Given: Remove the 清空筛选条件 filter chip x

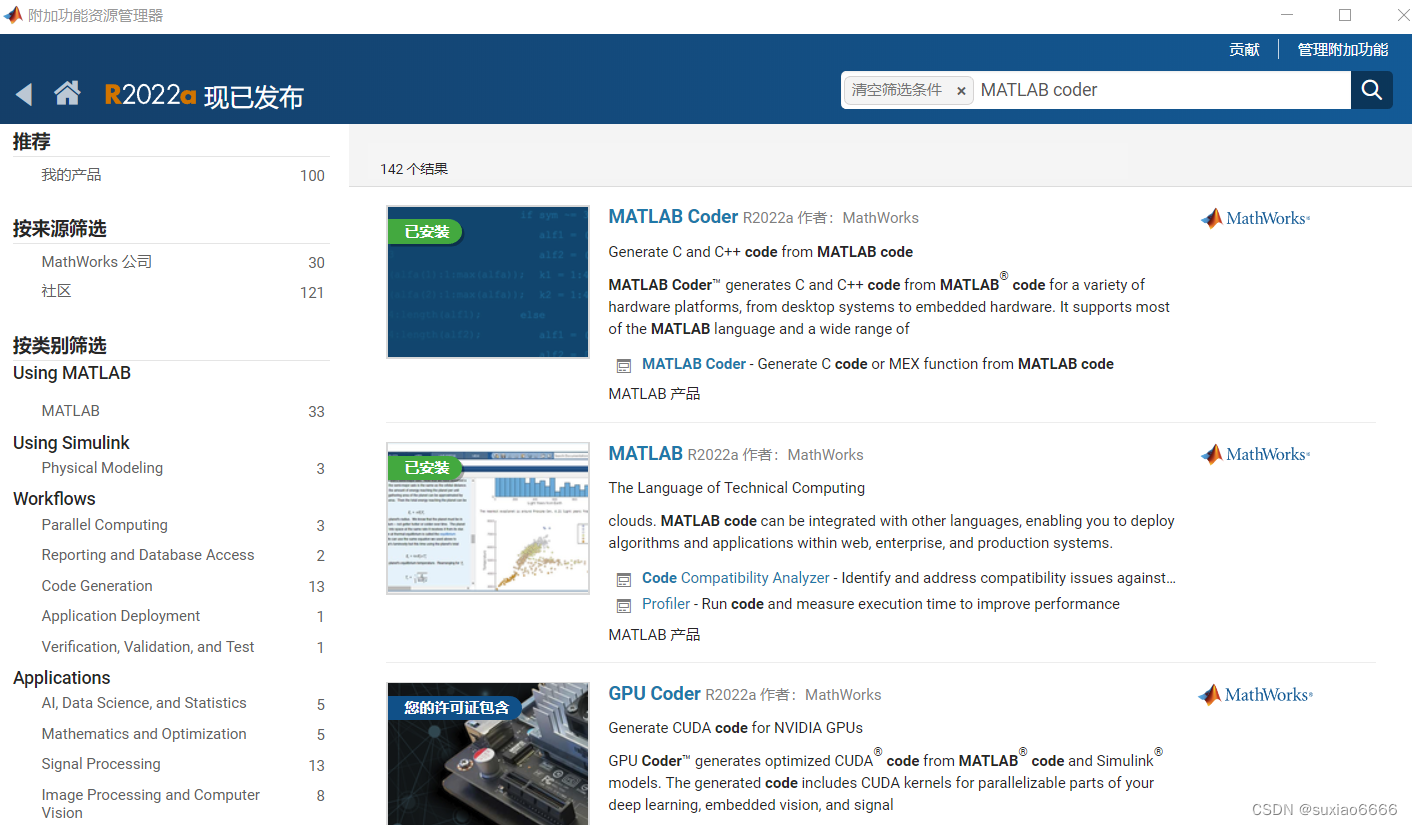Looking at the screenshot, I should point(961,91).
